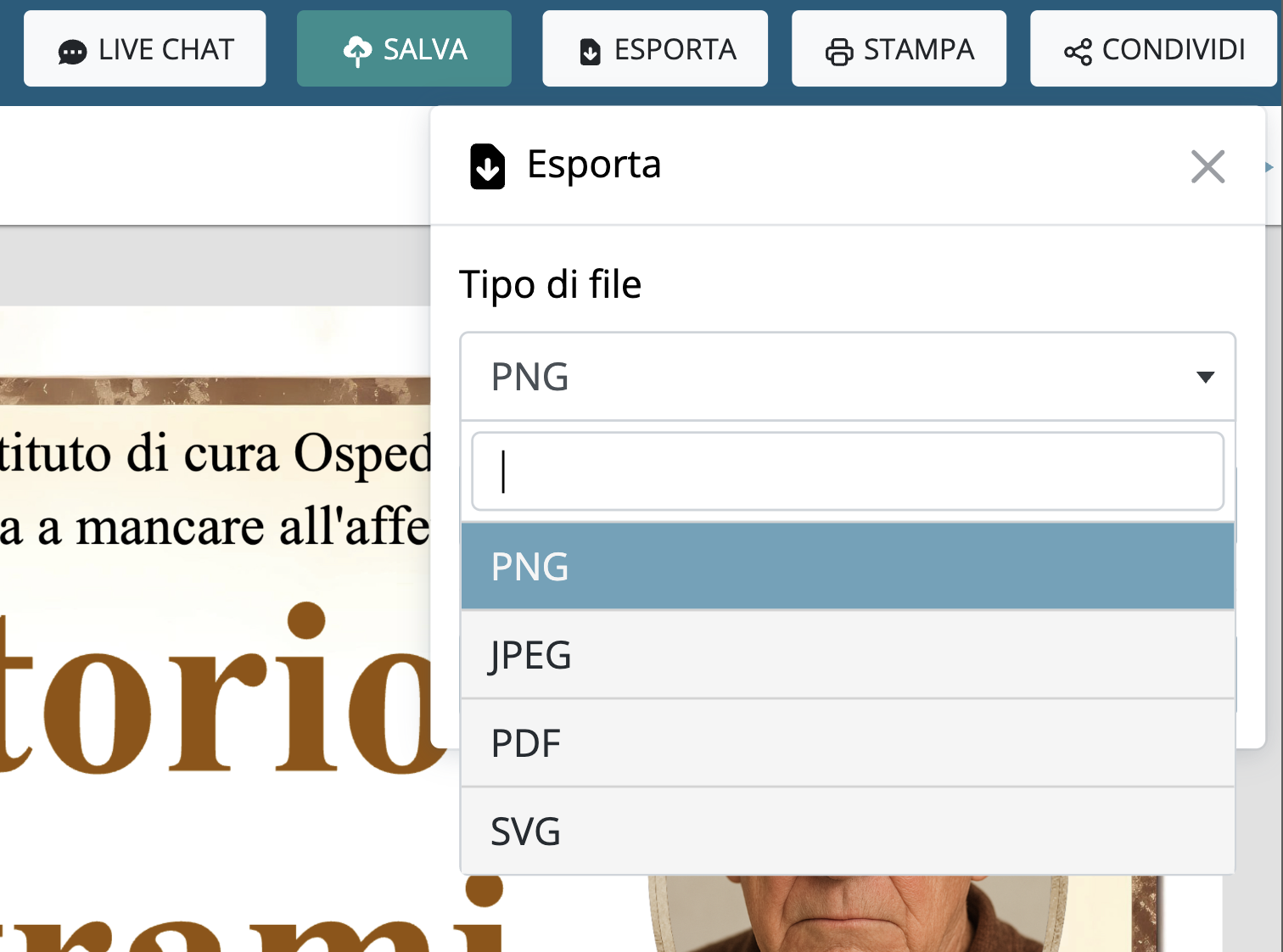1283x952 pixels.
Task: Pick SVG from the file type list
Action: [x=847, y=832]
